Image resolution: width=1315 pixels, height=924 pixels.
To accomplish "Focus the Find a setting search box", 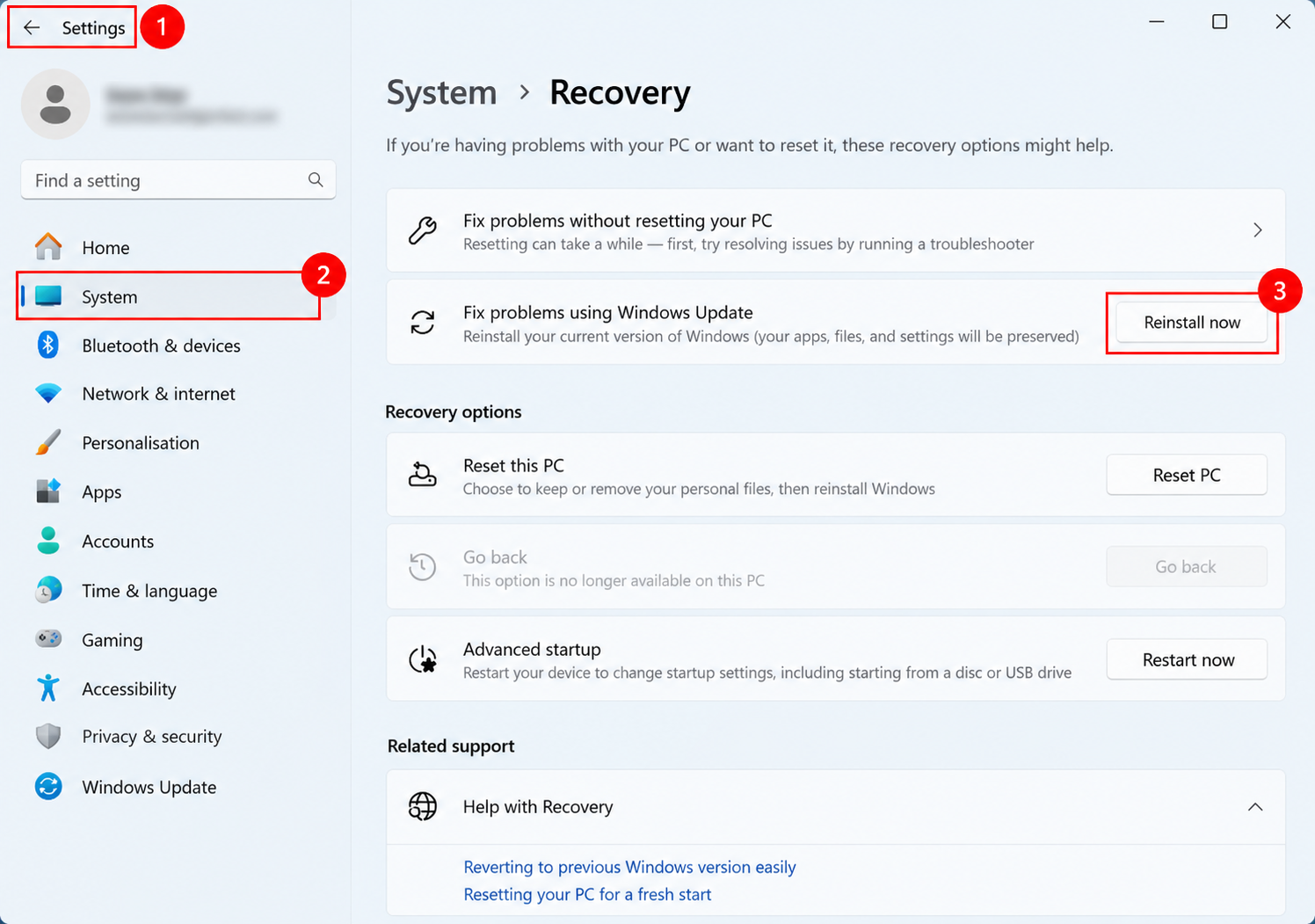I will (178, 180).
